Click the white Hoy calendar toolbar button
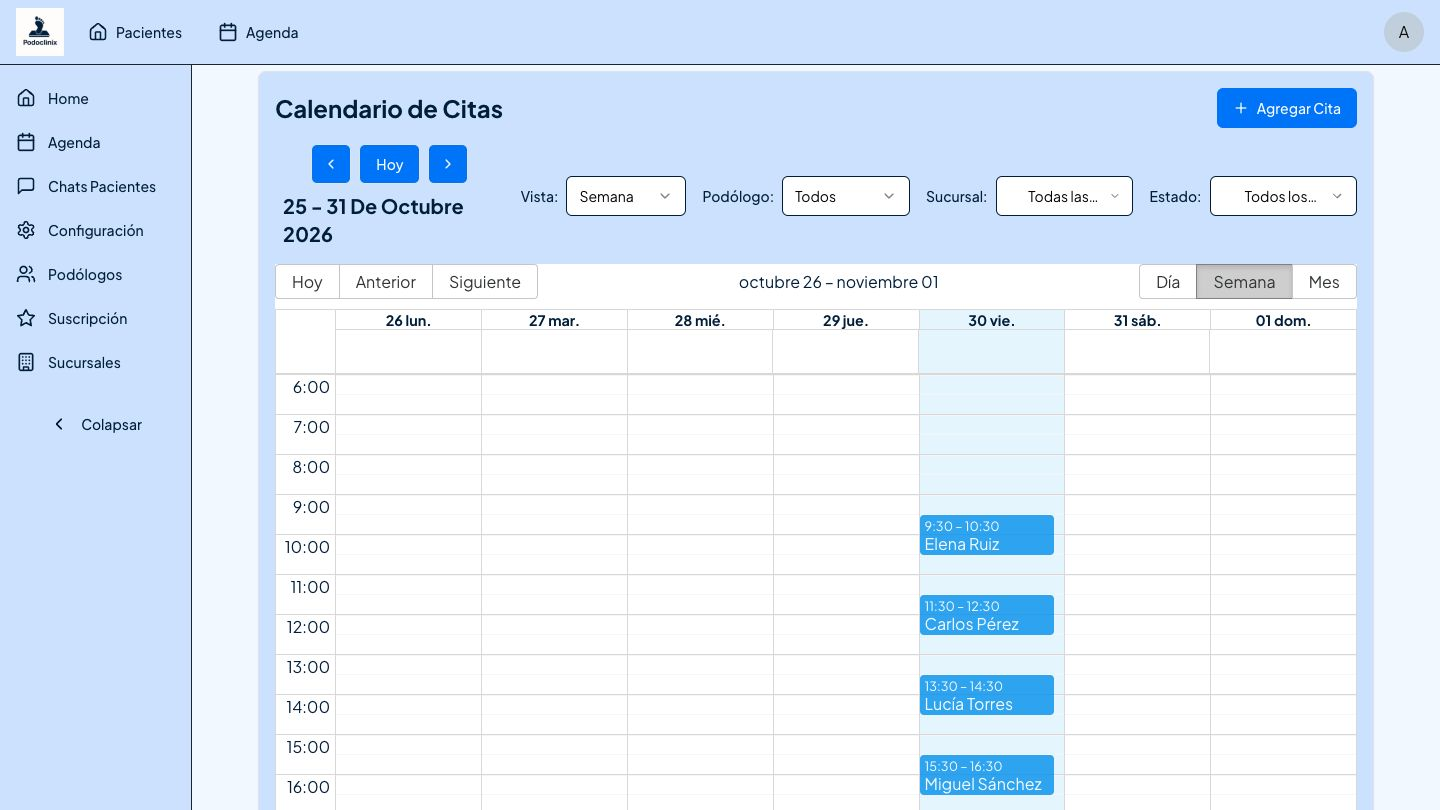 point(307,282)
